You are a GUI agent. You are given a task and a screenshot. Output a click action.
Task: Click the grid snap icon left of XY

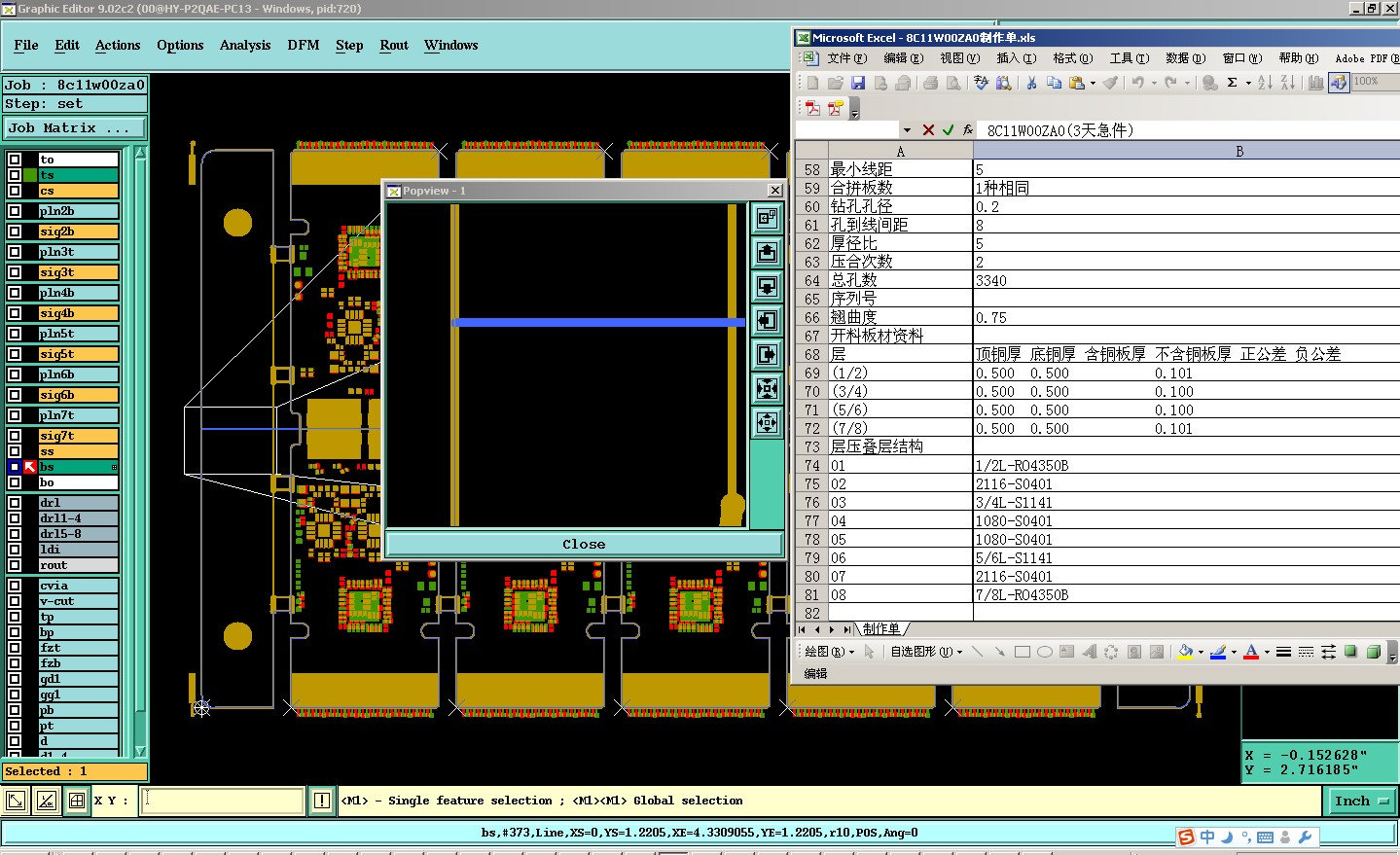pos(77,801)
